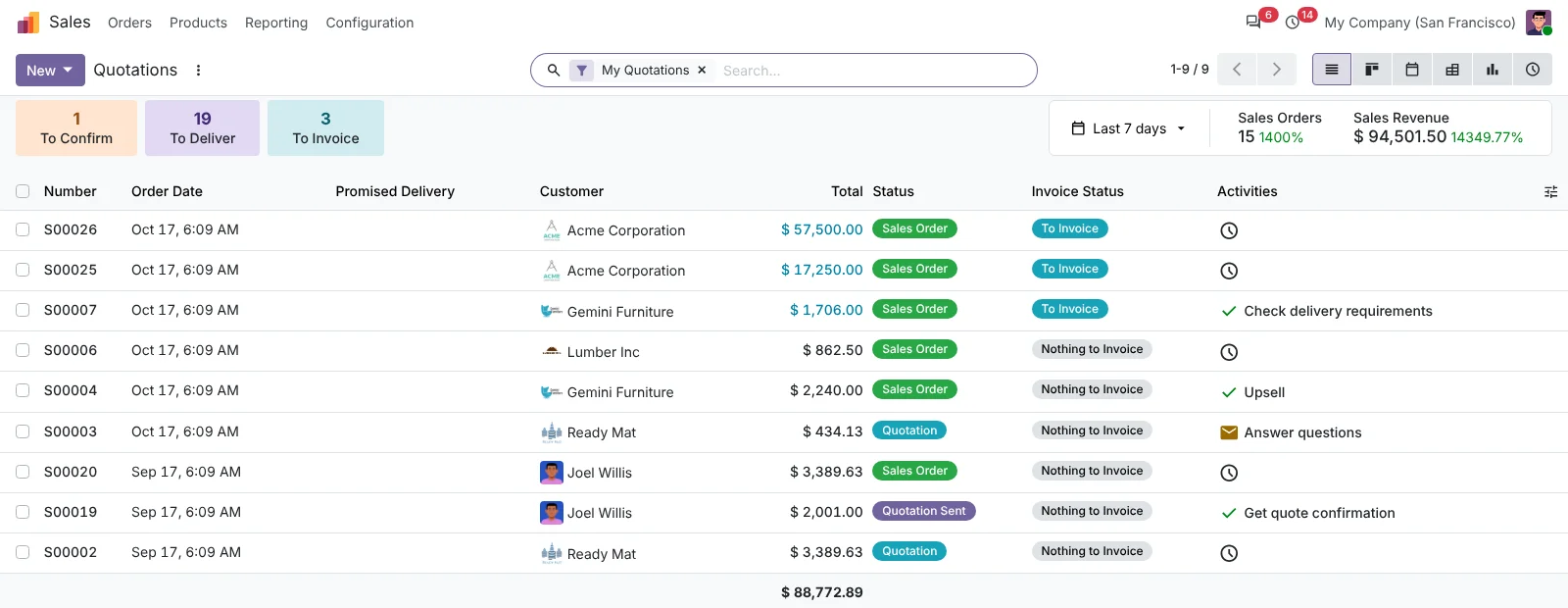Screen dimensions: 1568x608
Task: Open the Activity view clock icon
Action: click(x=1533, y=70)
